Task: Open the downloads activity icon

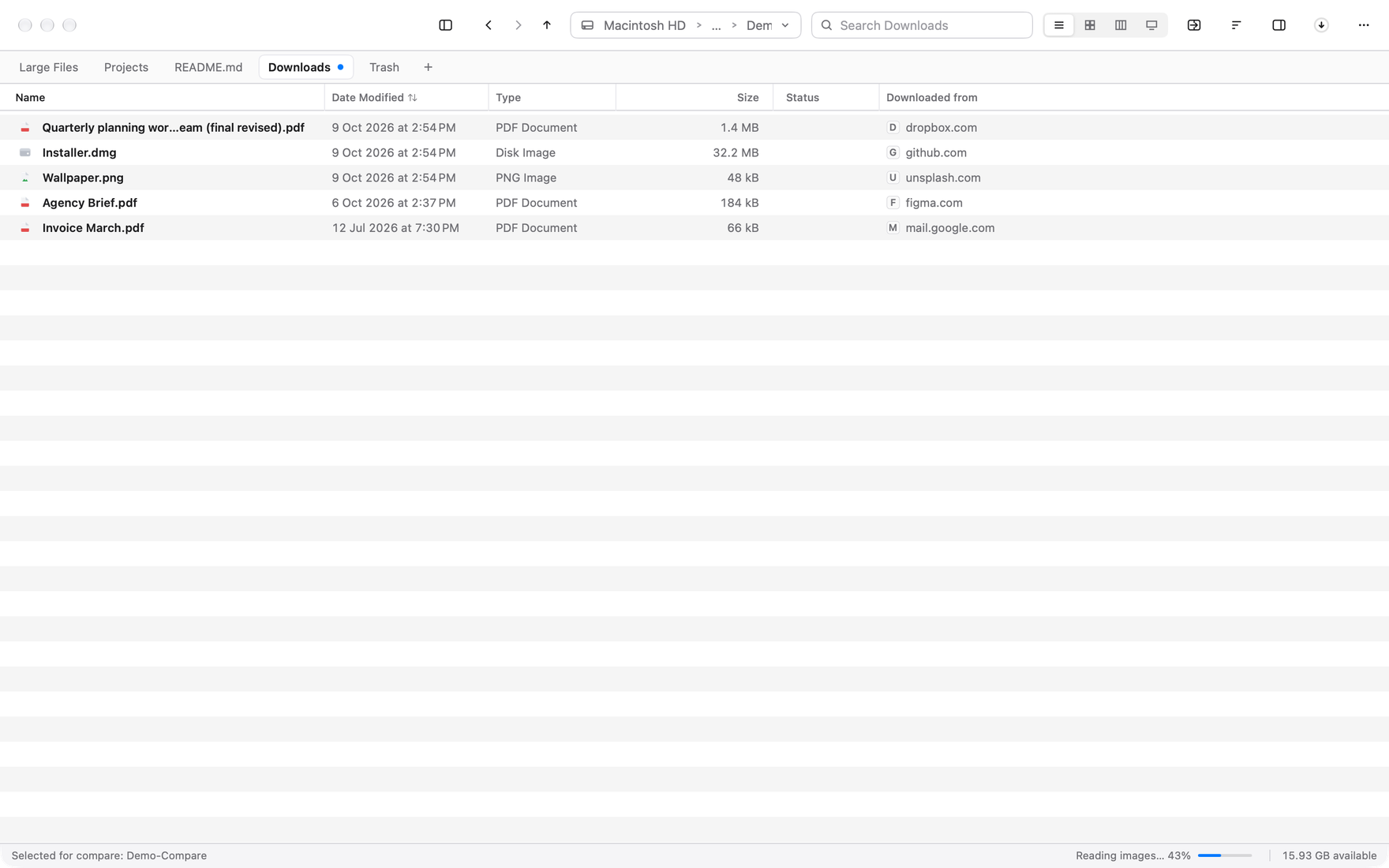Action: coord(1321,25)
